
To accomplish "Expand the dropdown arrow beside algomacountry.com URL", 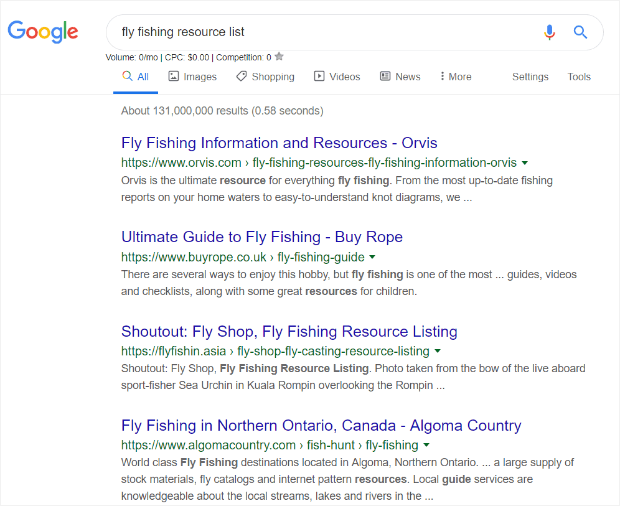I will 426,445.
